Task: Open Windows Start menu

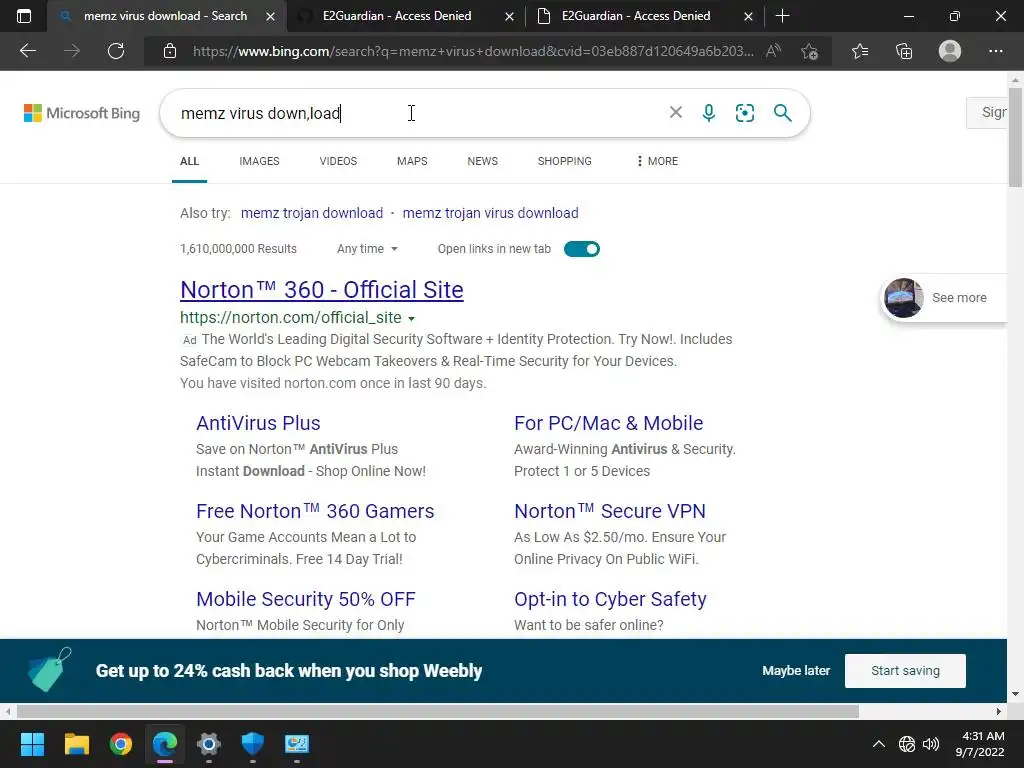Action: (x=32, y=744)
